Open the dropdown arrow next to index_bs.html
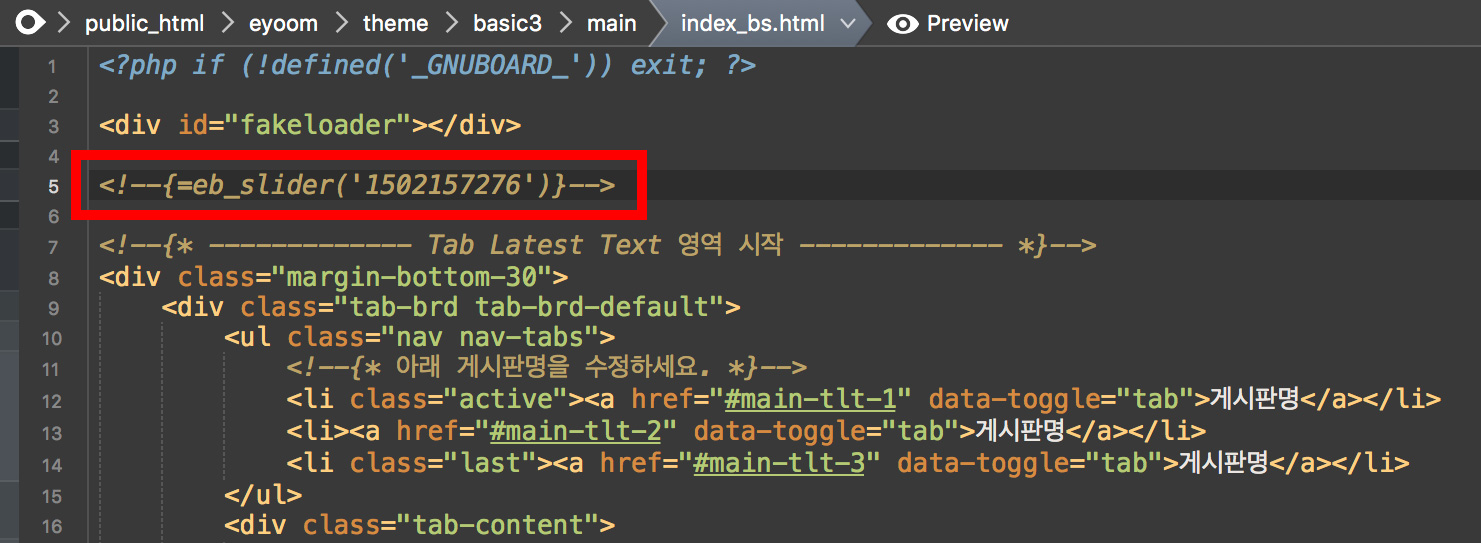 coord(848,23)
